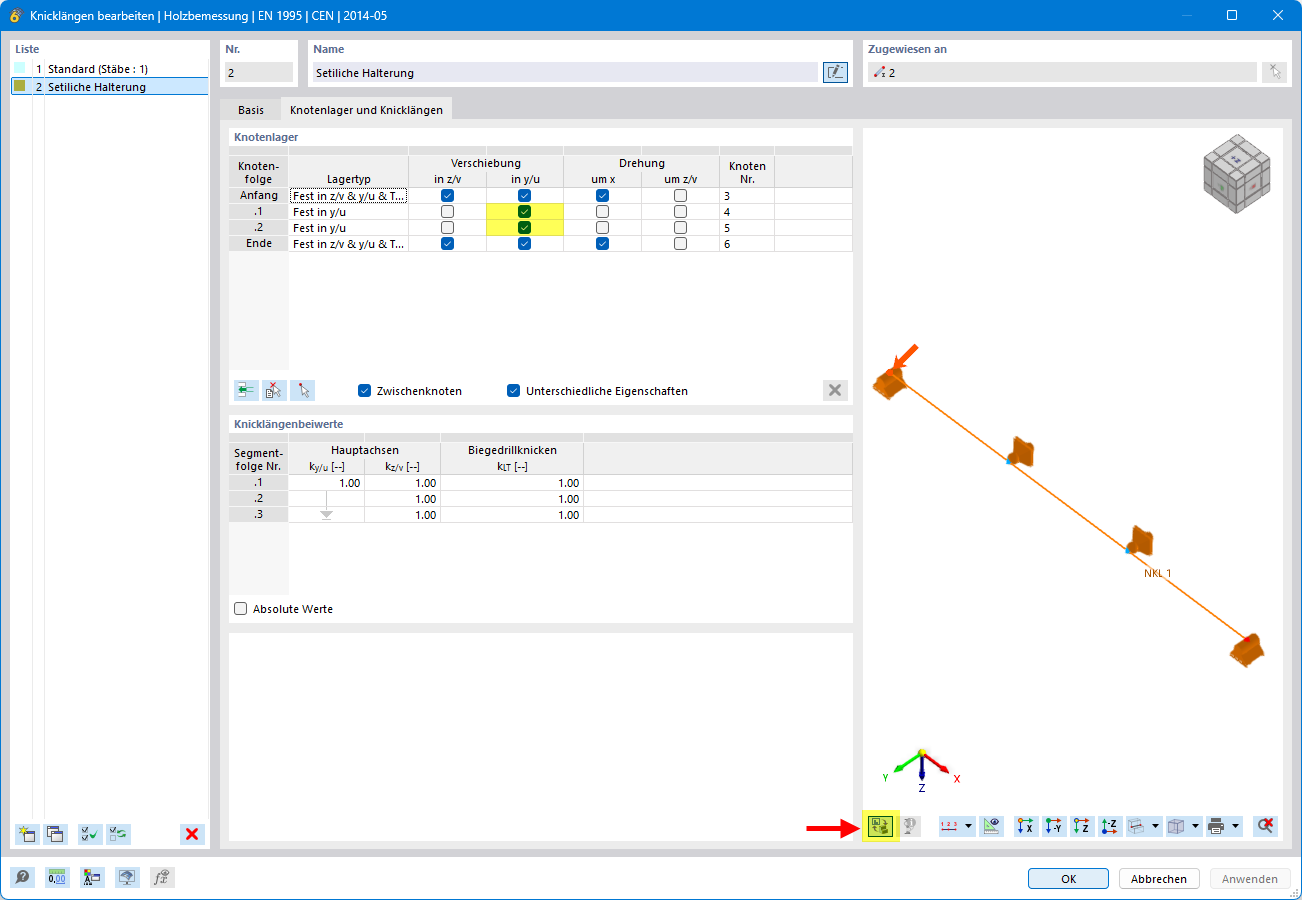Toggle 'in z/v' checkbox in the Ende row
Image resolution: width=1302 pixels, height=900 pixels.
pyautogui.click(x=447, y=244)
